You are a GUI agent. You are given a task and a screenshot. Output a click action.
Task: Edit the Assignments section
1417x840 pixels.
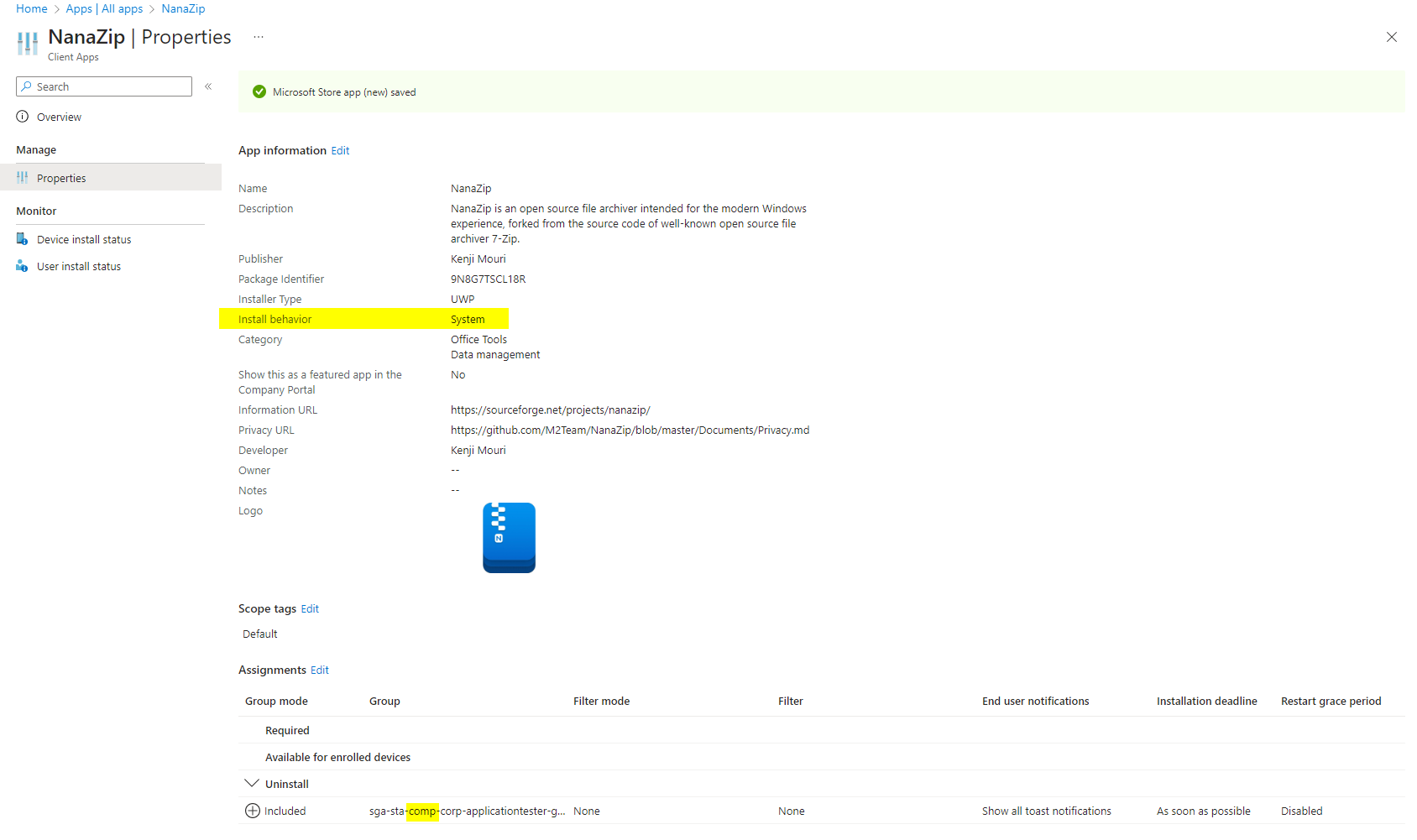pyautogui.click(x=320, y=670)
